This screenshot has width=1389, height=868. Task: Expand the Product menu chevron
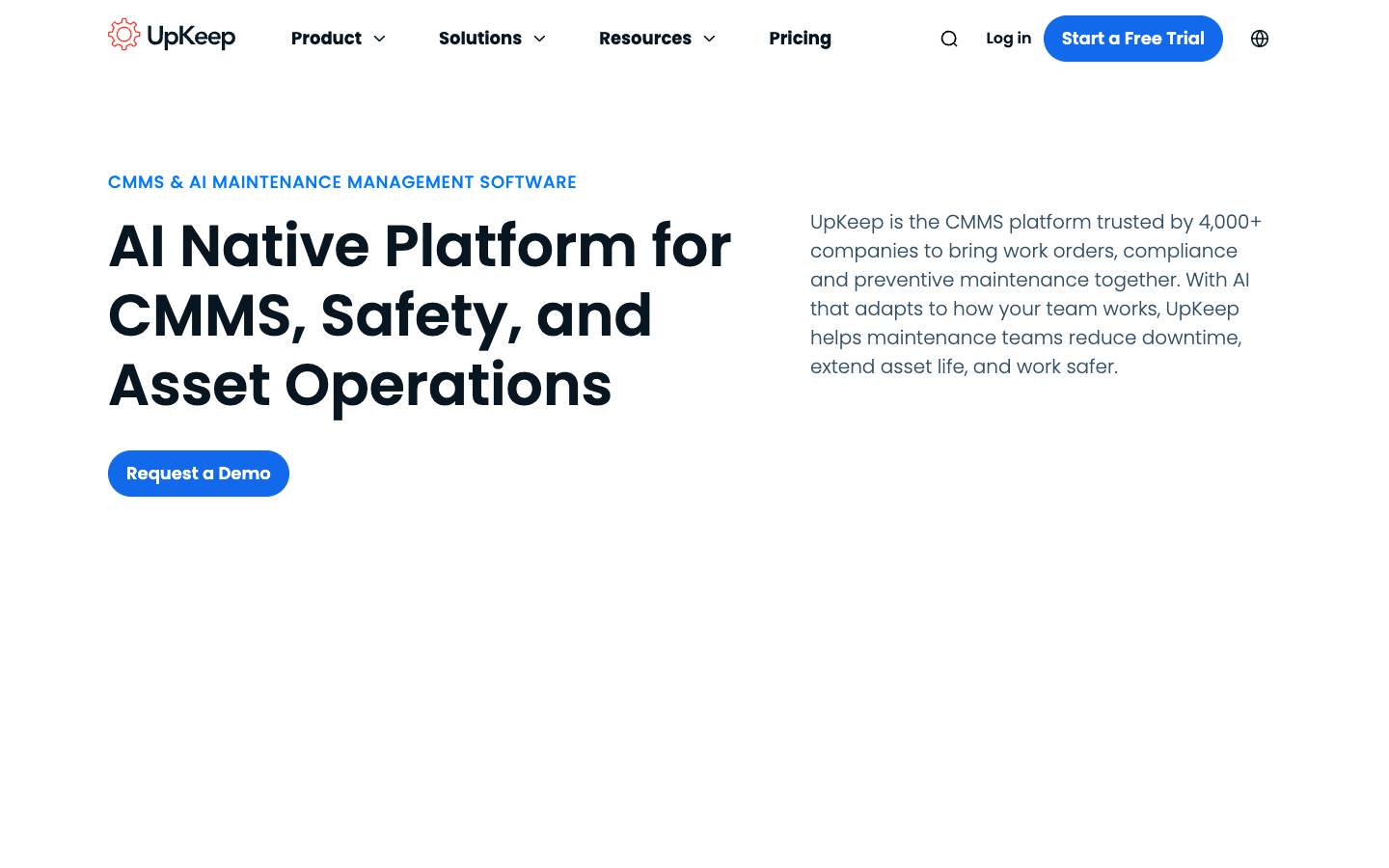[379, 39]
